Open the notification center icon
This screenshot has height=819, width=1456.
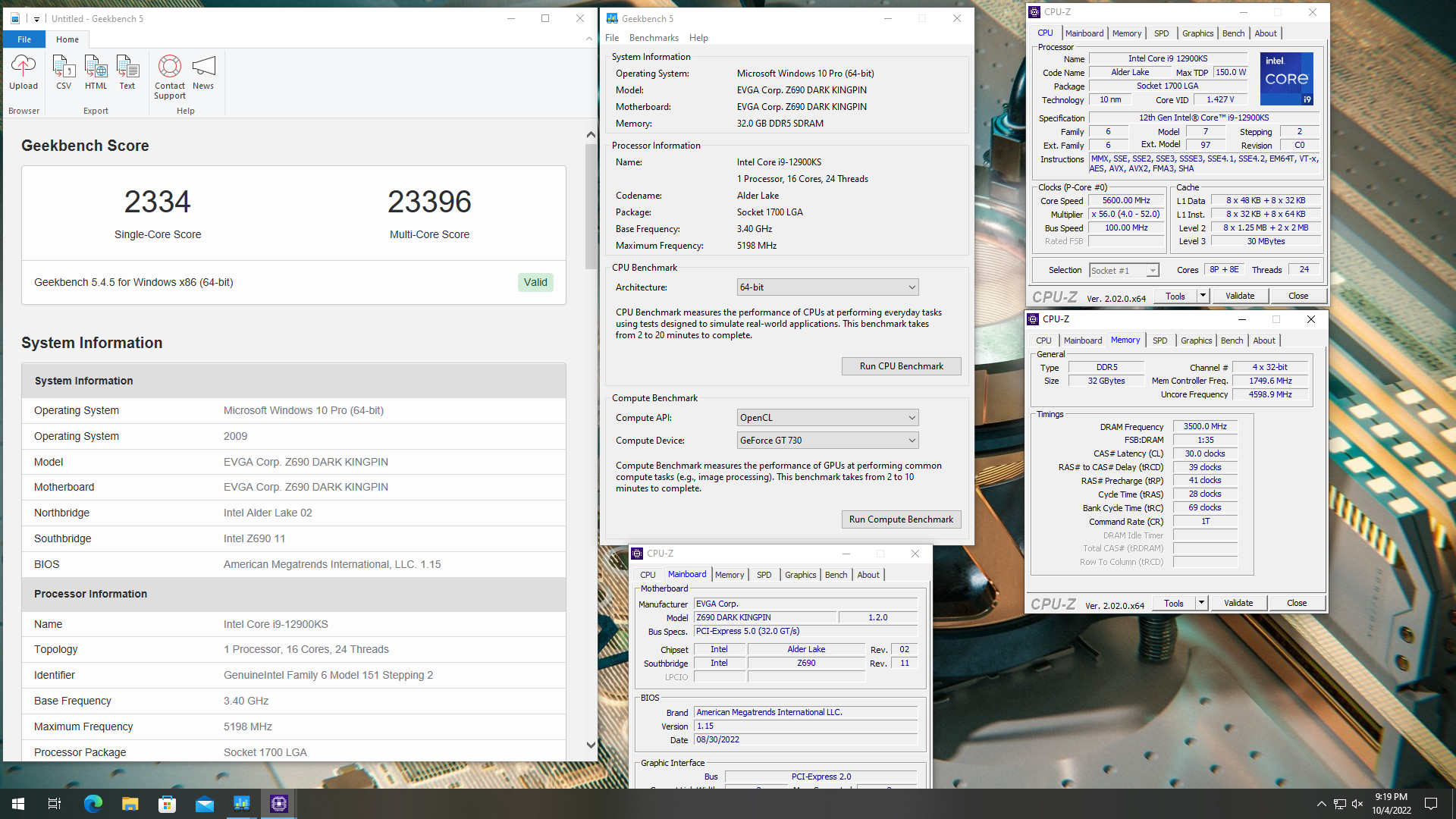coord(1431,804)
